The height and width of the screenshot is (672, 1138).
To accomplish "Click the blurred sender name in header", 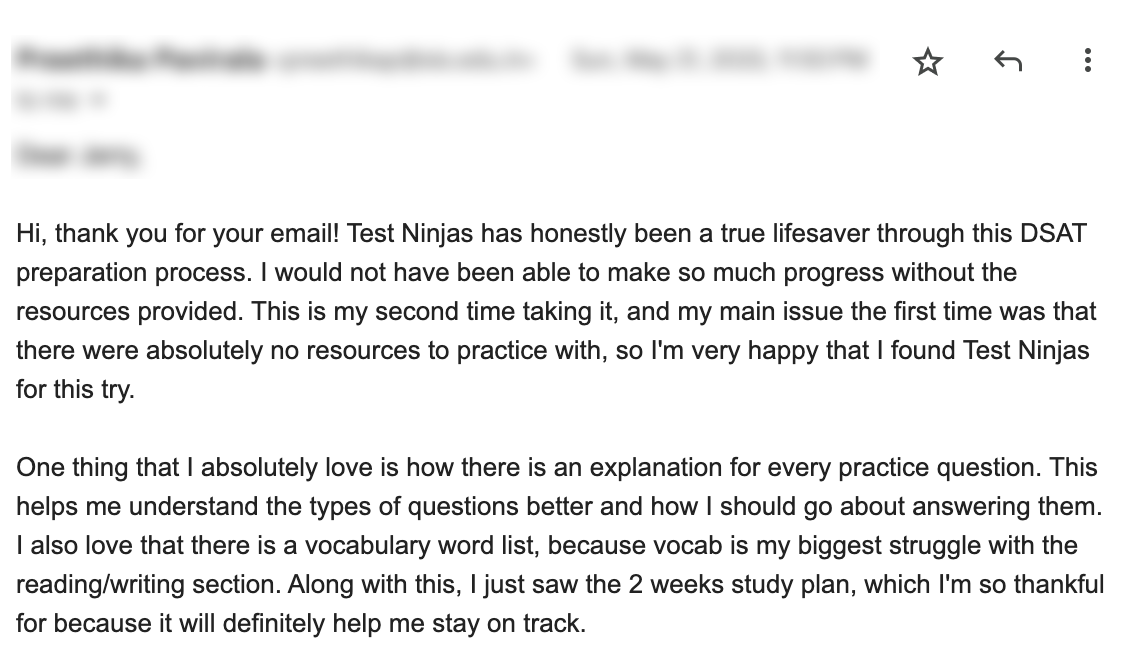I will pos(140,60).
